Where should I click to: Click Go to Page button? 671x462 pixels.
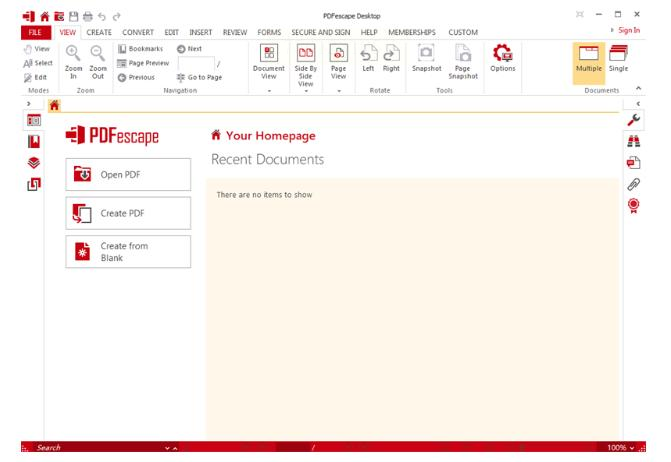pos(199,77)
